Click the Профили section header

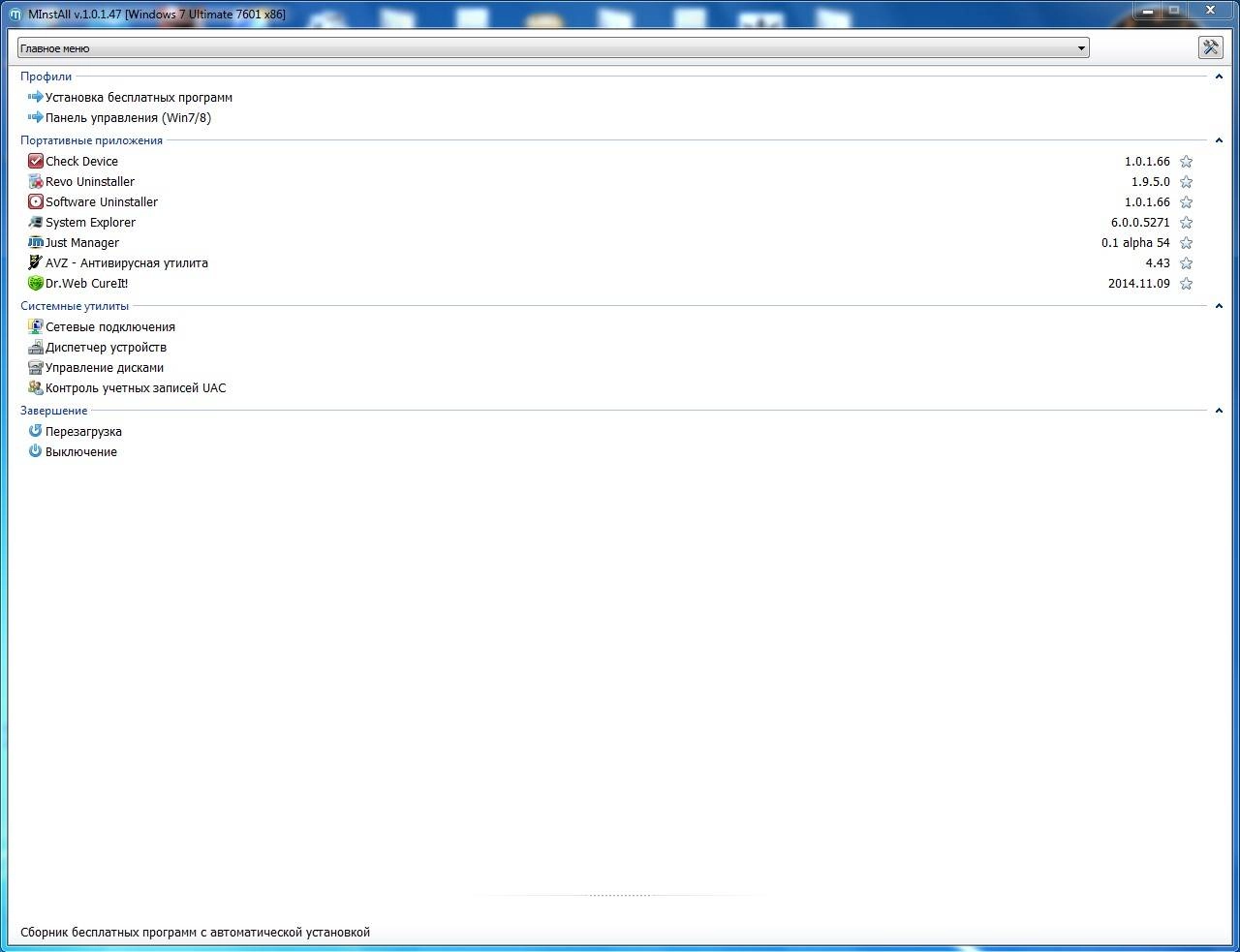pos(46,77)
